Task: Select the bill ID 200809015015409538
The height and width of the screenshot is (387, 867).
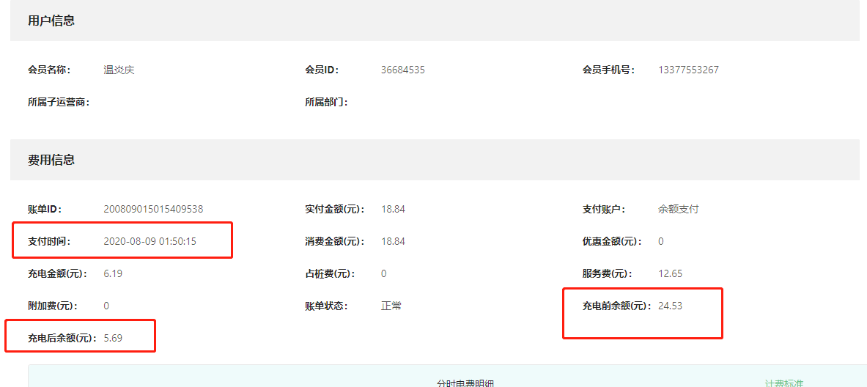Action: click(153, 210)
